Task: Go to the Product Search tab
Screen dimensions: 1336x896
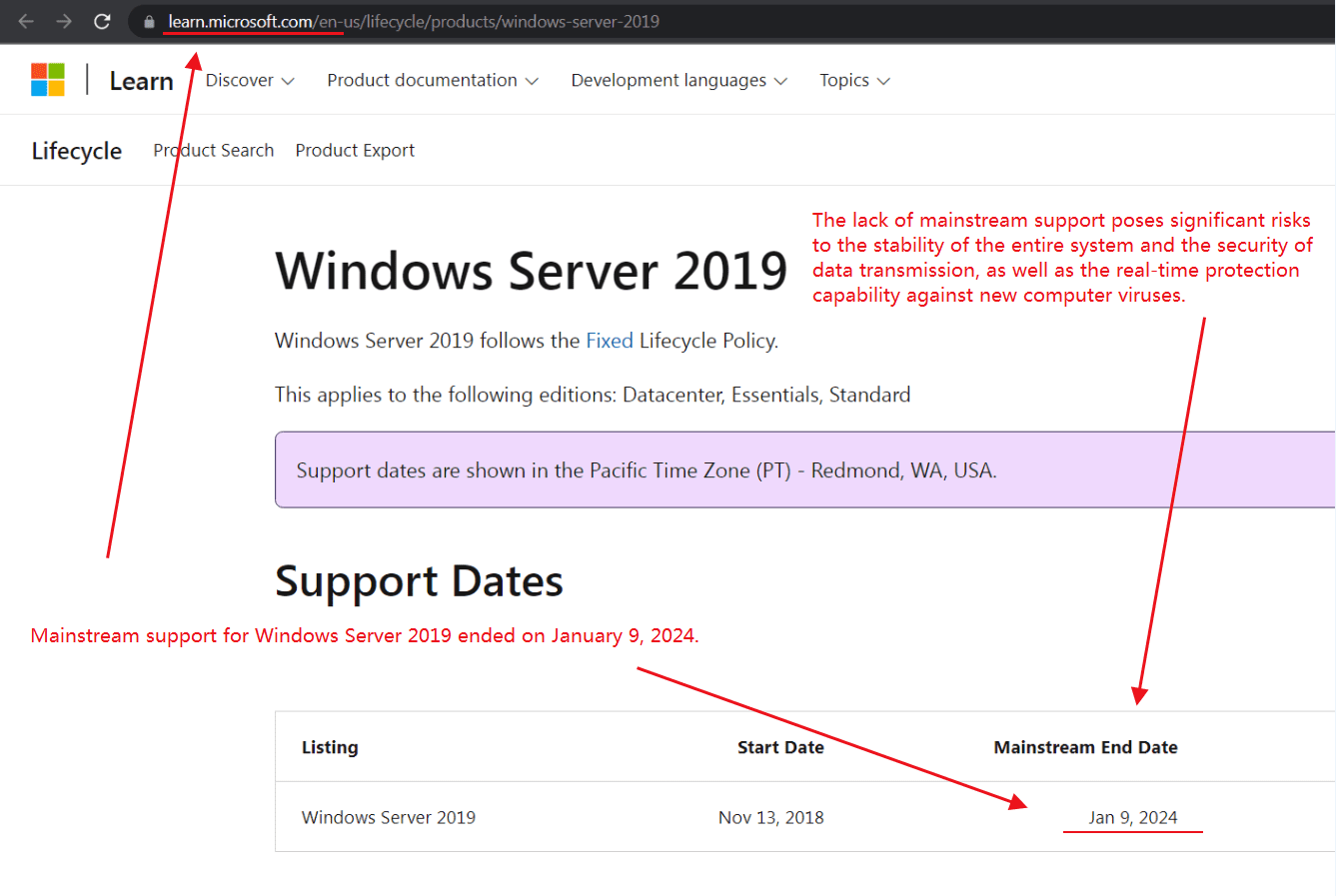Action: pos(213,151)
